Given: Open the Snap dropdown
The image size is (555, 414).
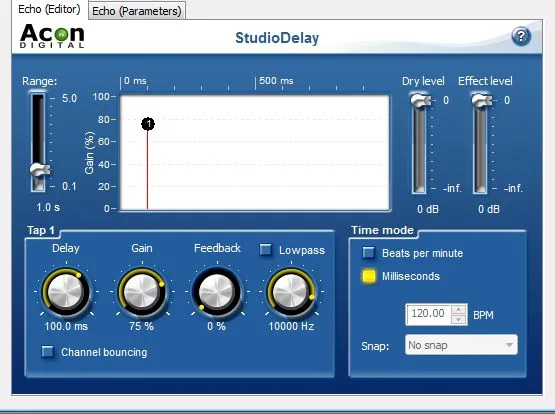Looking at the screenshot, I should 461,345.
